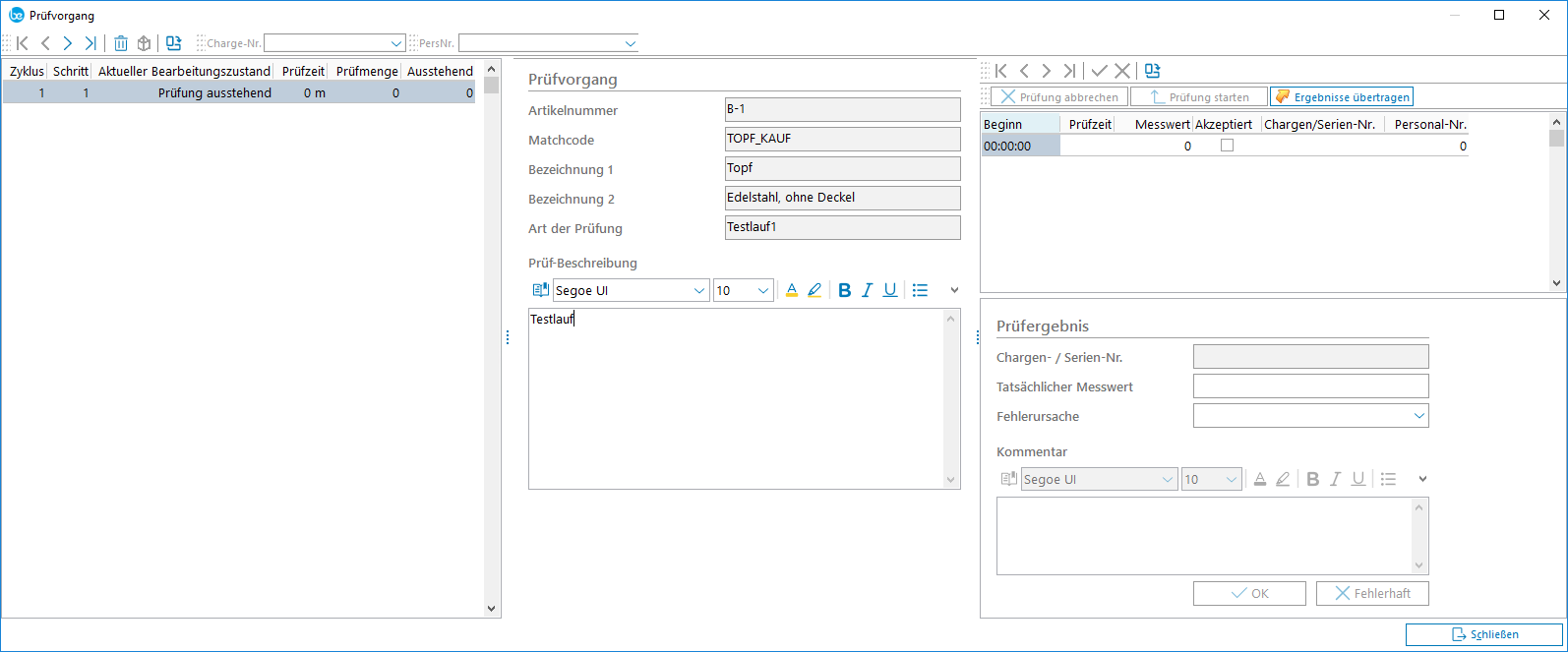Click the export icon in left toolbar
This screenshot has width=1568, height=652.
tap(174, 43)
